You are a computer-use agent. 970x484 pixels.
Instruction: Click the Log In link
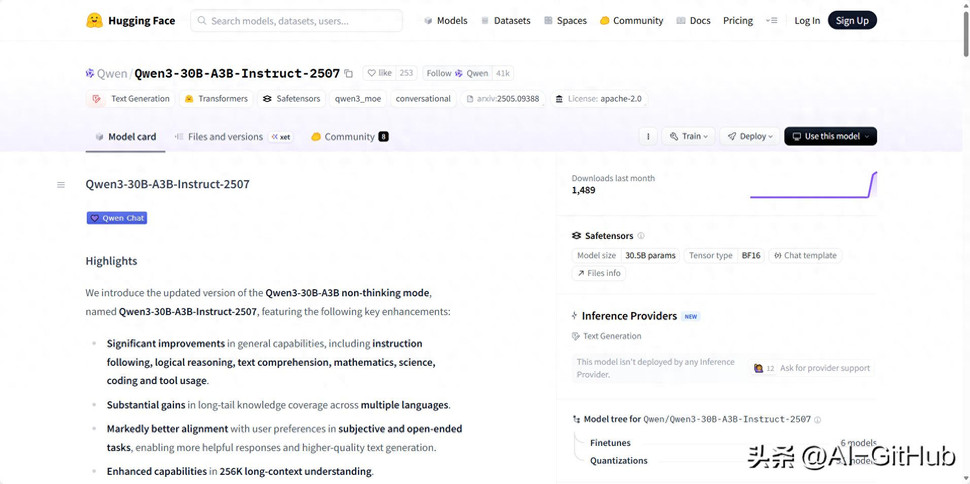pos(807,20)
